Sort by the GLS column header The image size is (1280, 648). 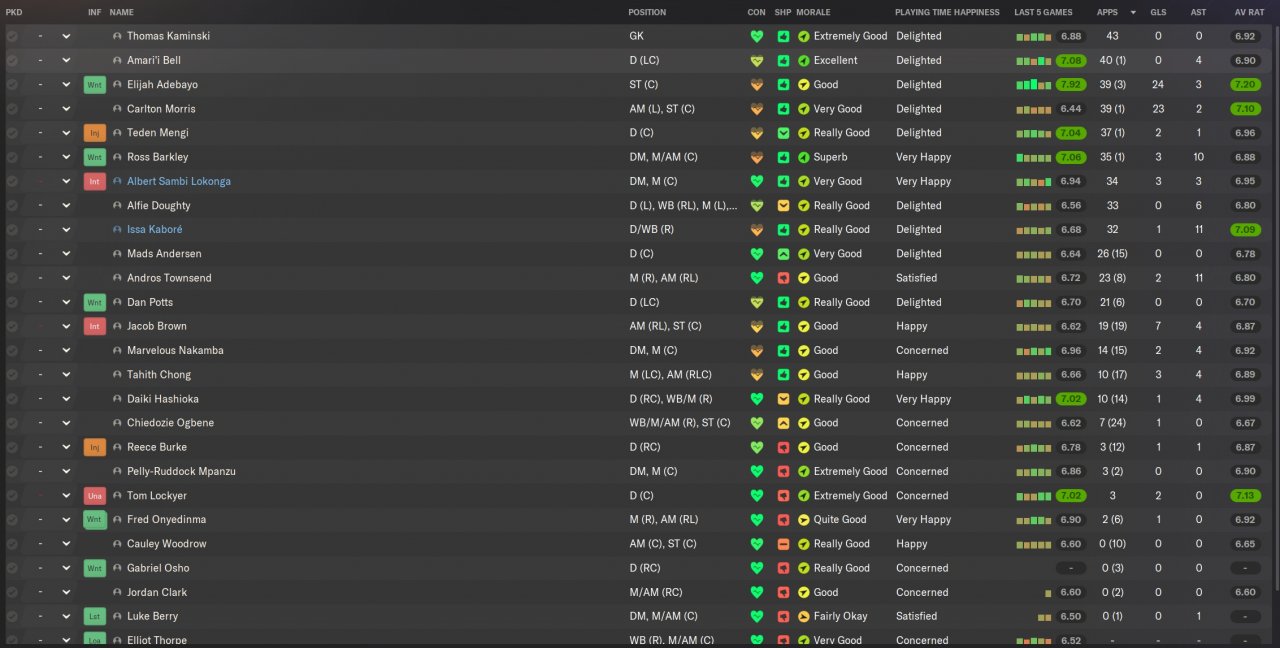(1158, 12)
